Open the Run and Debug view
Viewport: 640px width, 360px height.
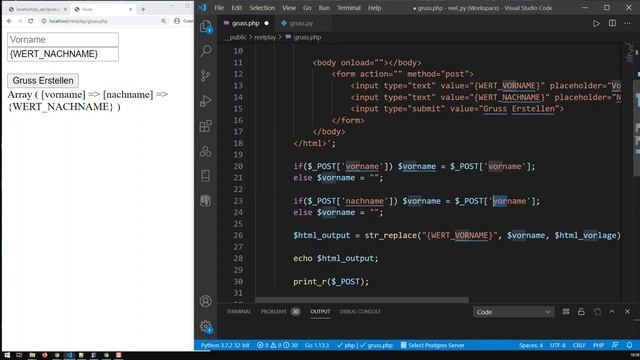(206, 101)
